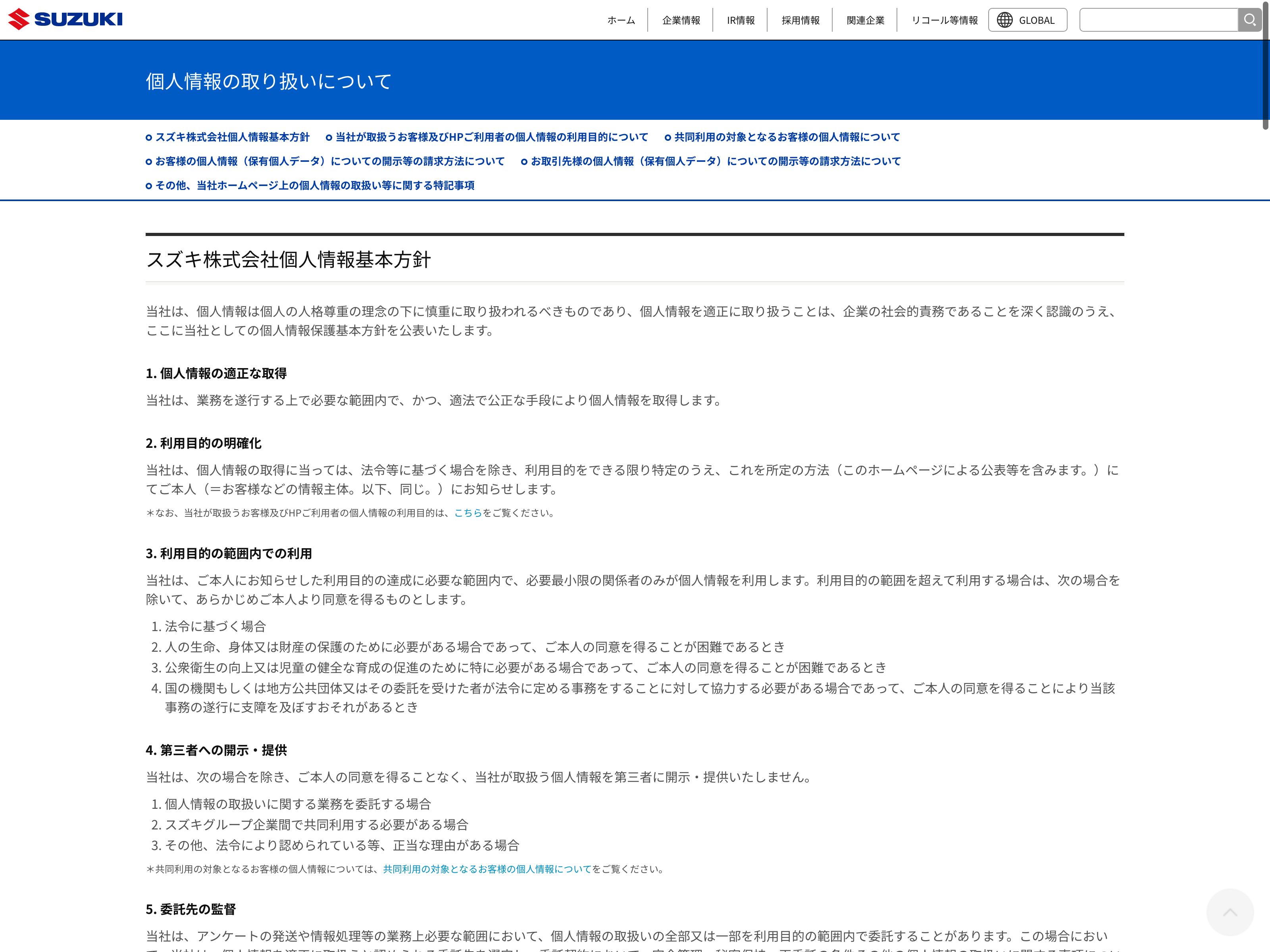
Task: Open the 関連企業 menu item
Action: click(865, 20)
